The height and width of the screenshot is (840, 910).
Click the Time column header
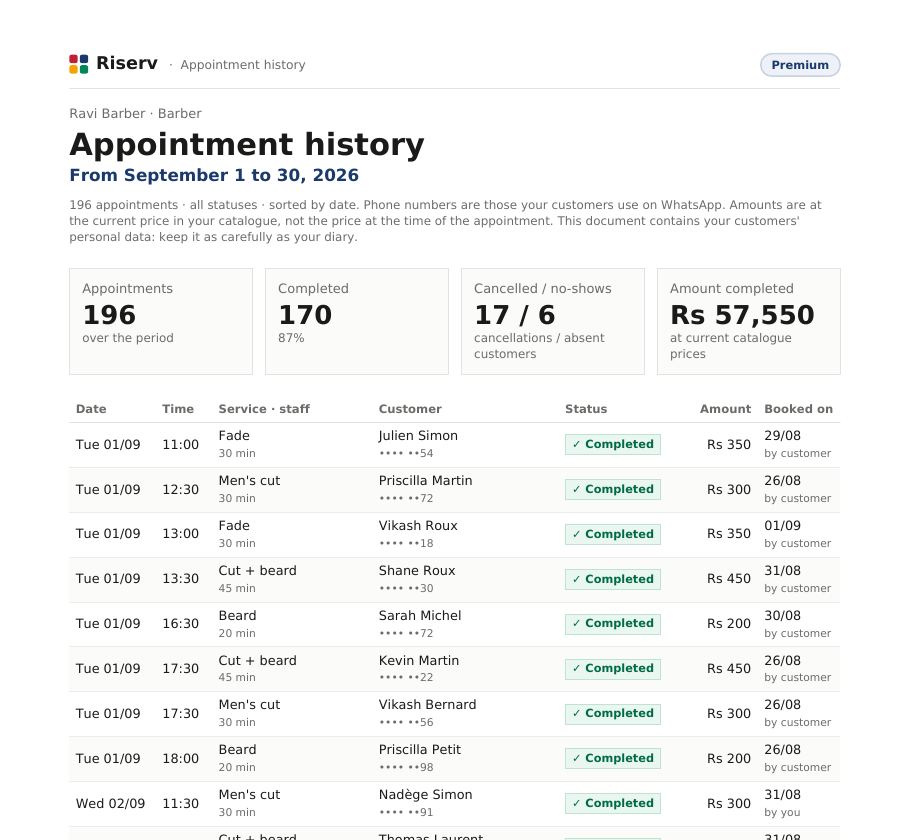coord(178,409)
